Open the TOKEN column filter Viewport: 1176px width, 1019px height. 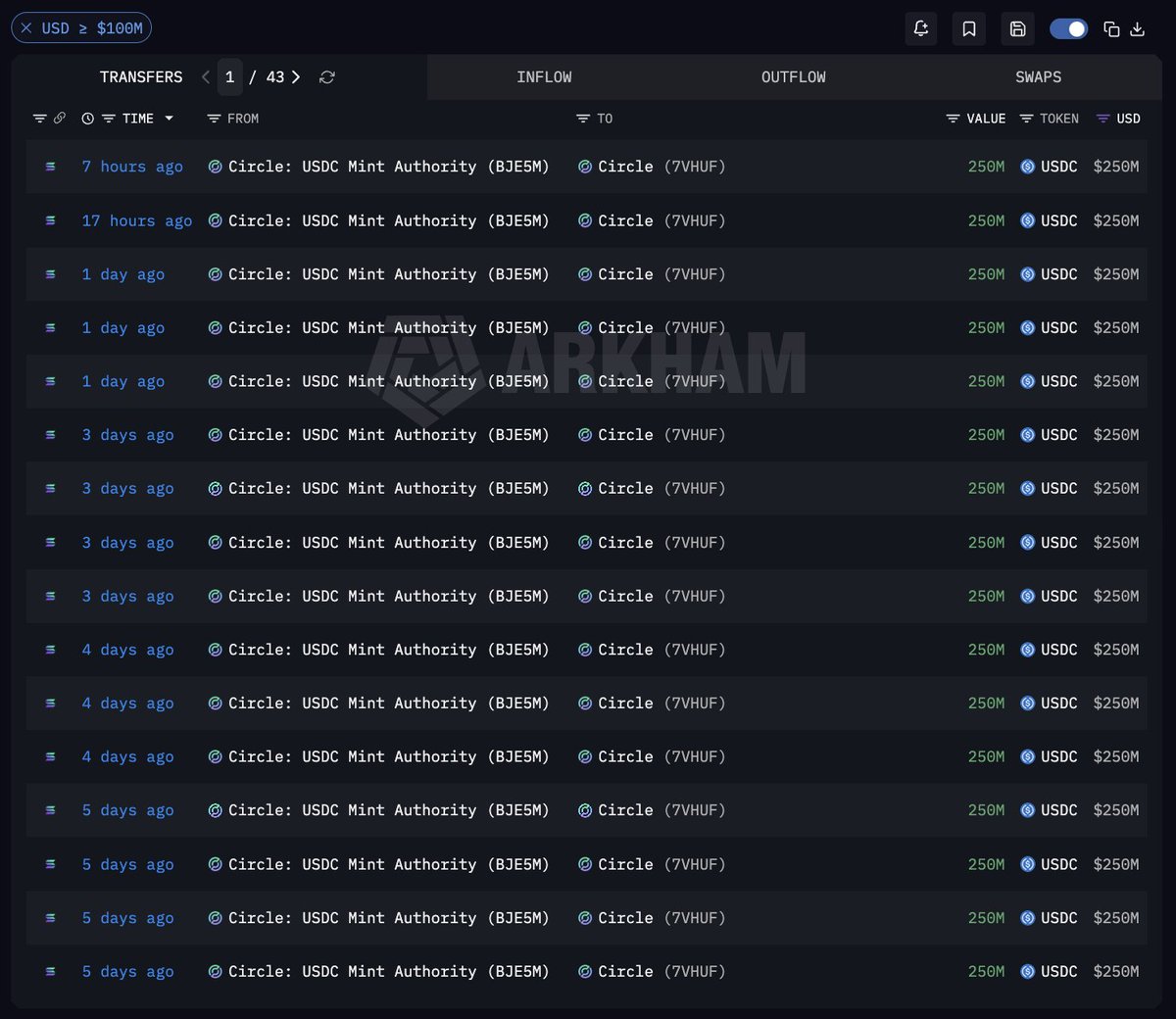(1026, 119)
